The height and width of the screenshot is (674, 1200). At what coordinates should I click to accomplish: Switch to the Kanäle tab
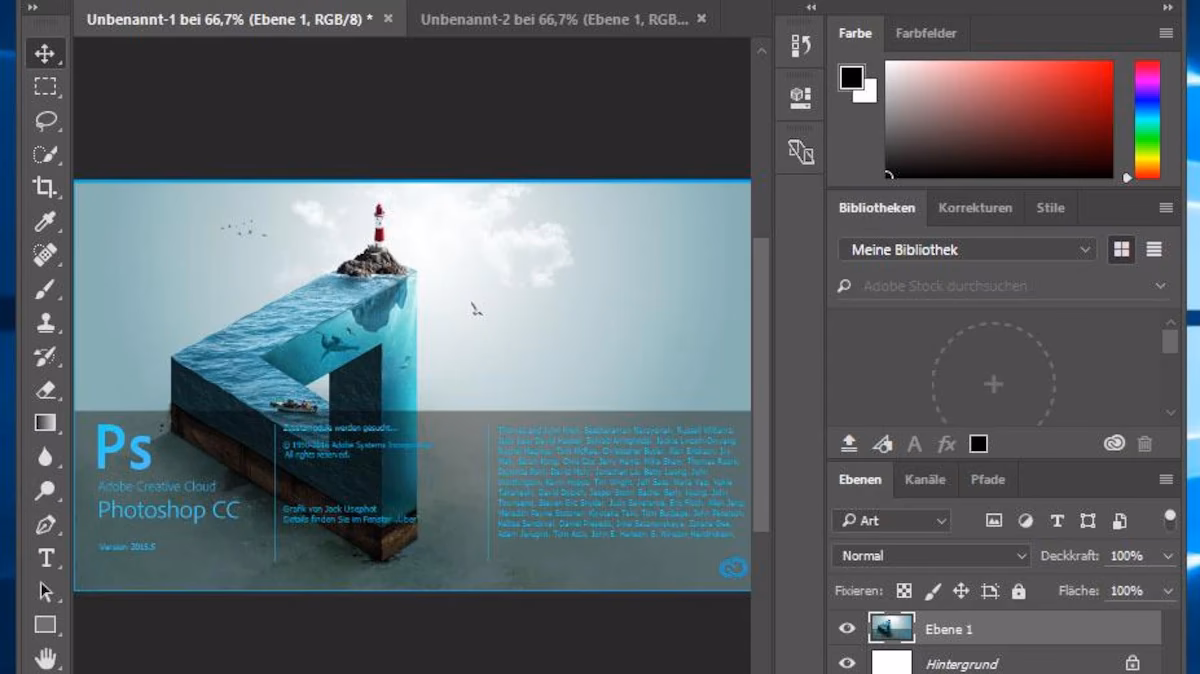pos(925,480)
